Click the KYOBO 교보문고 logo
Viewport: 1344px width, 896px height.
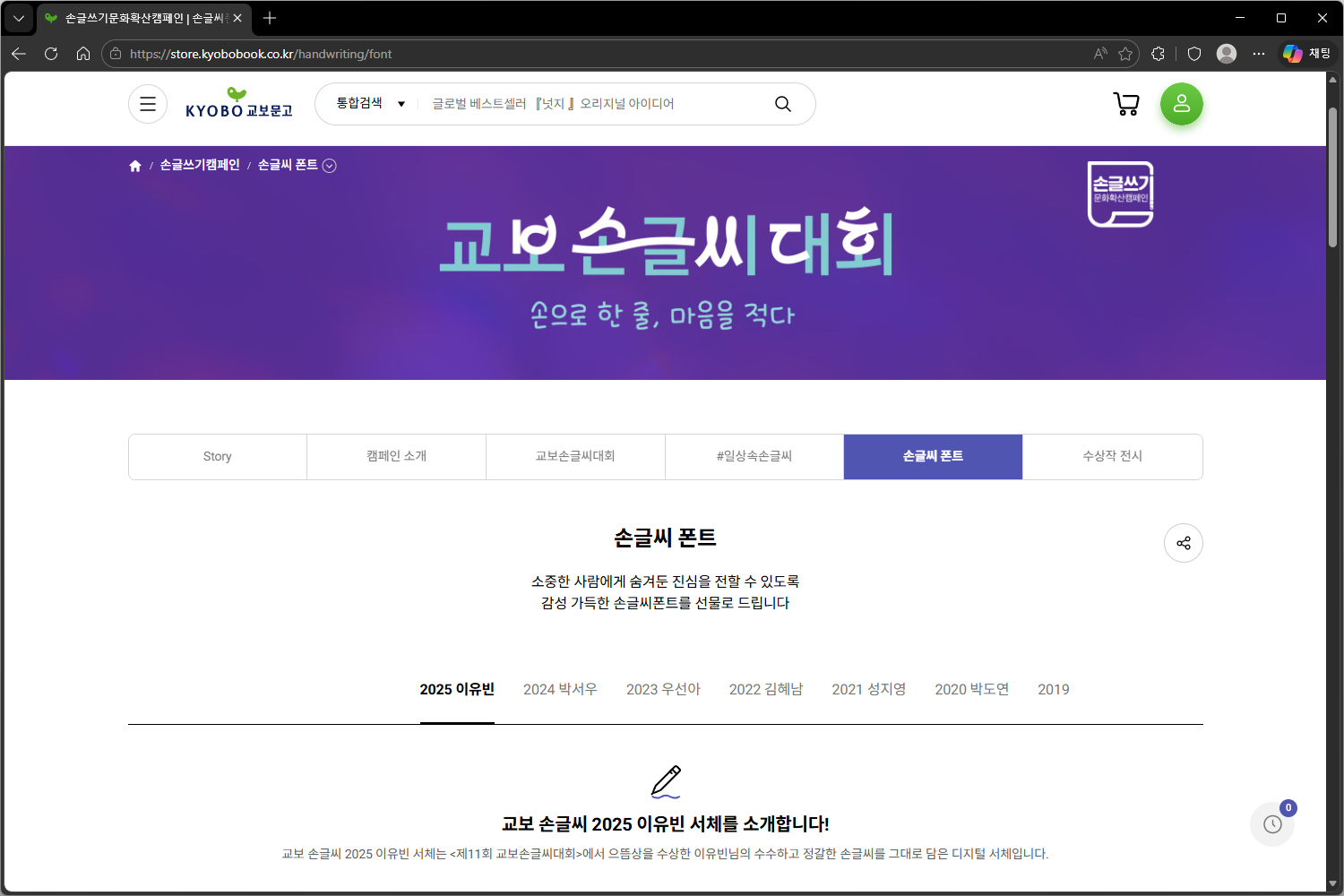(x=239, y=104)
